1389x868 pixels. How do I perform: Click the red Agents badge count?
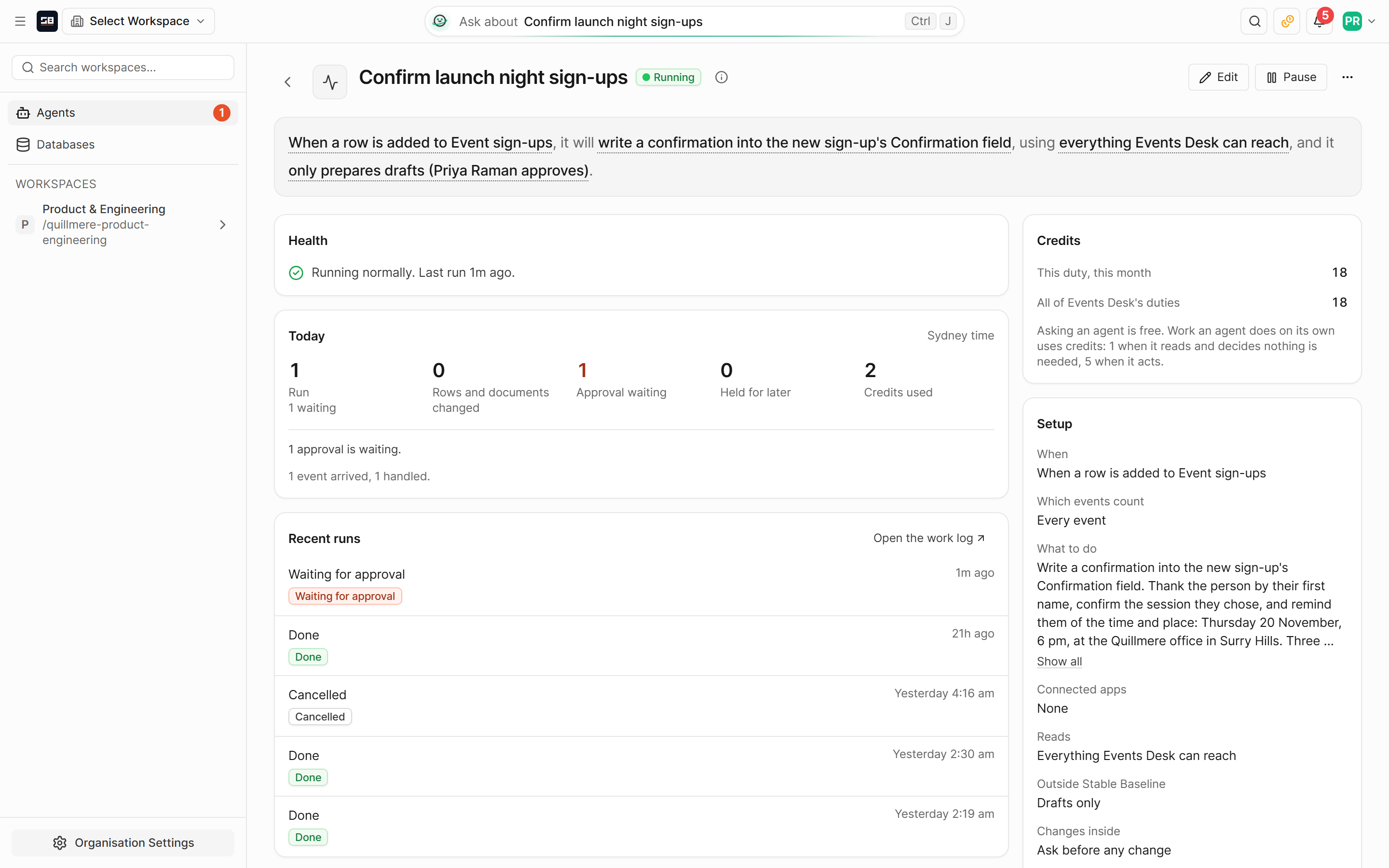coord(221,112)
